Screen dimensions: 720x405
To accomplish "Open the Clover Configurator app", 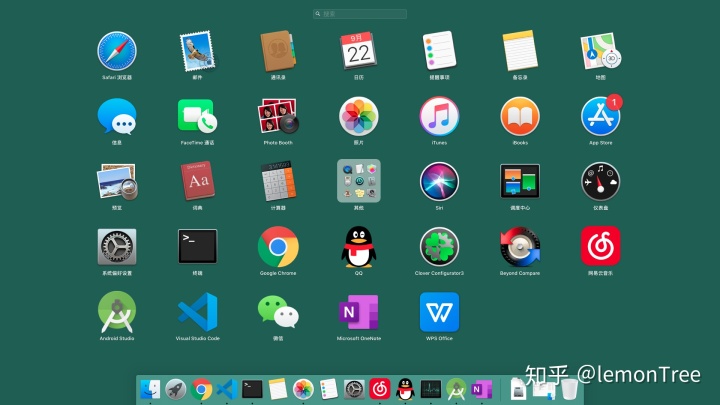I will pyautogui.click(x=439, y=247).
